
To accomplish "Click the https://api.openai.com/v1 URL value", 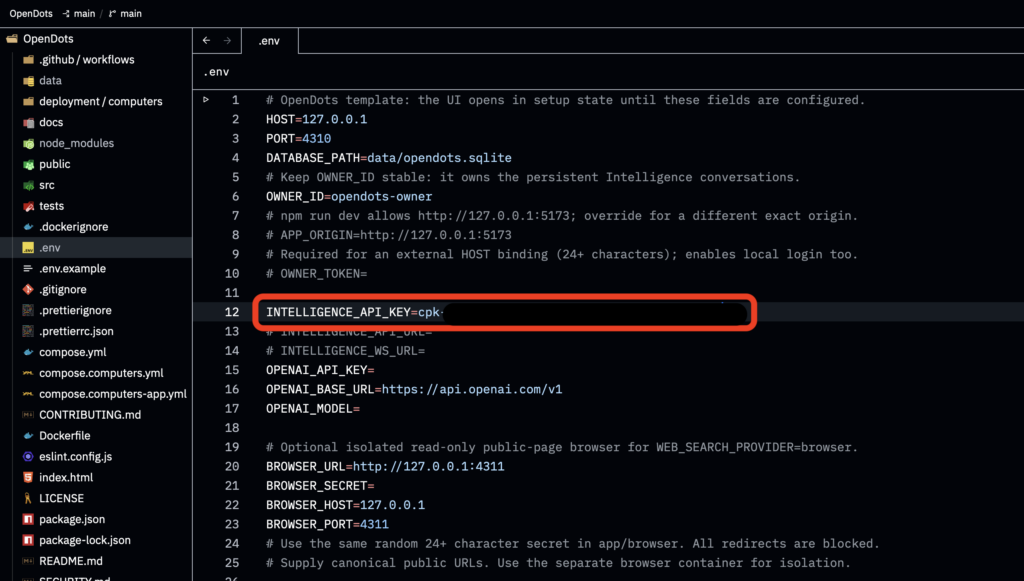I will (x=472, y=389).
